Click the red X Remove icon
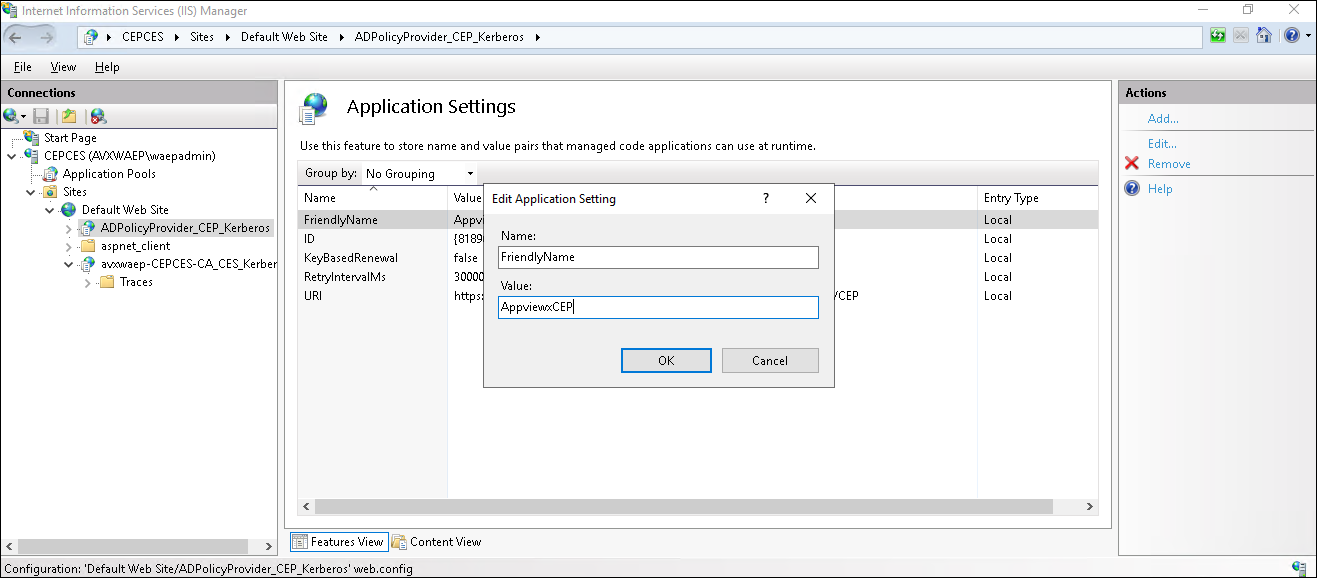This screenshot has height=578, width=1317. 1132,164
